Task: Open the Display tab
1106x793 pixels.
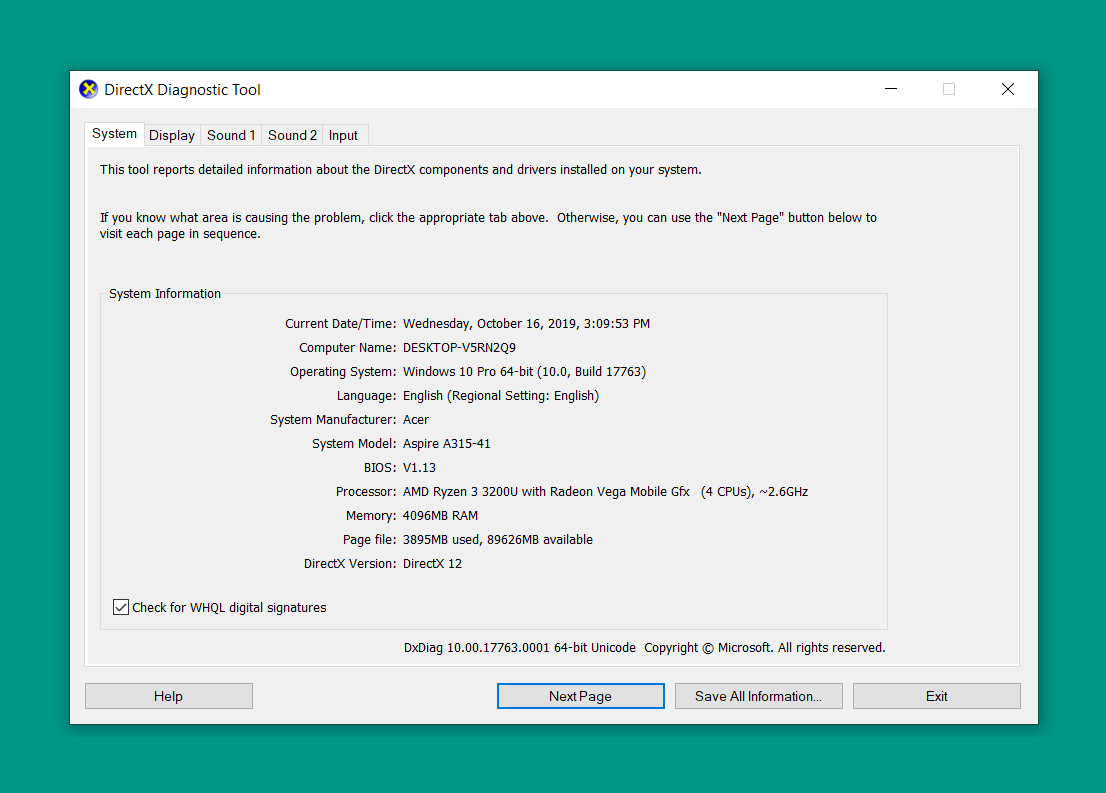Action: (x=172, y=135)
